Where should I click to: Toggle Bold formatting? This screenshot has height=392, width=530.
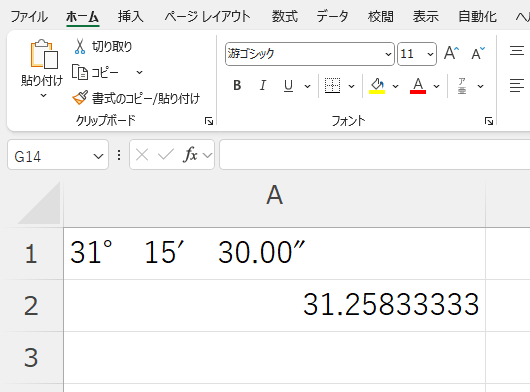(x=237, y=85)
